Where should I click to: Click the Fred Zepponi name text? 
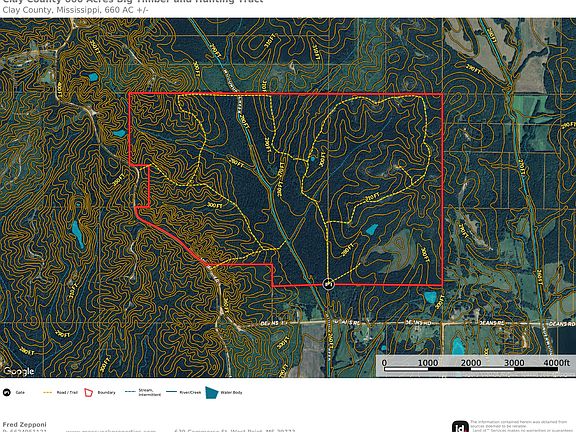pyautogui.click(x=24, y=425)
